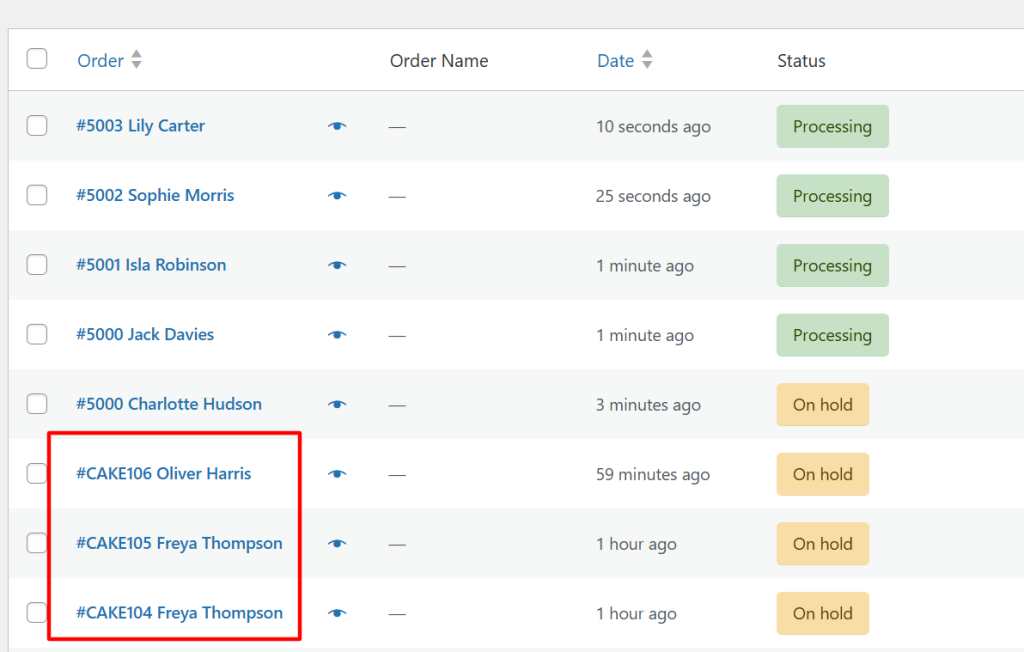Open order #CAKE105 Freya Thompson

pos(179,543)
